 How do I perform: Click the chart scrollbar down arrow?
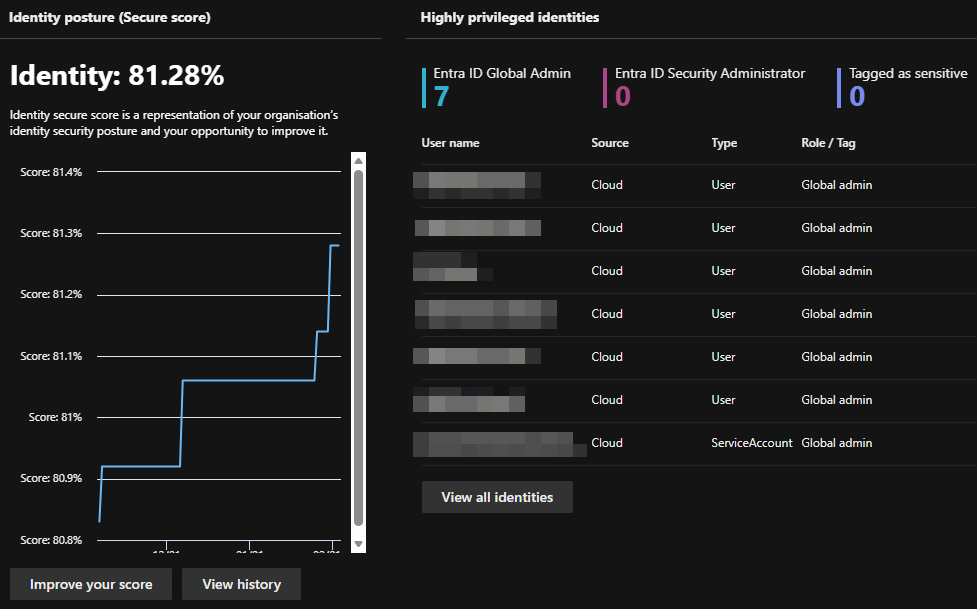point(358,543)
